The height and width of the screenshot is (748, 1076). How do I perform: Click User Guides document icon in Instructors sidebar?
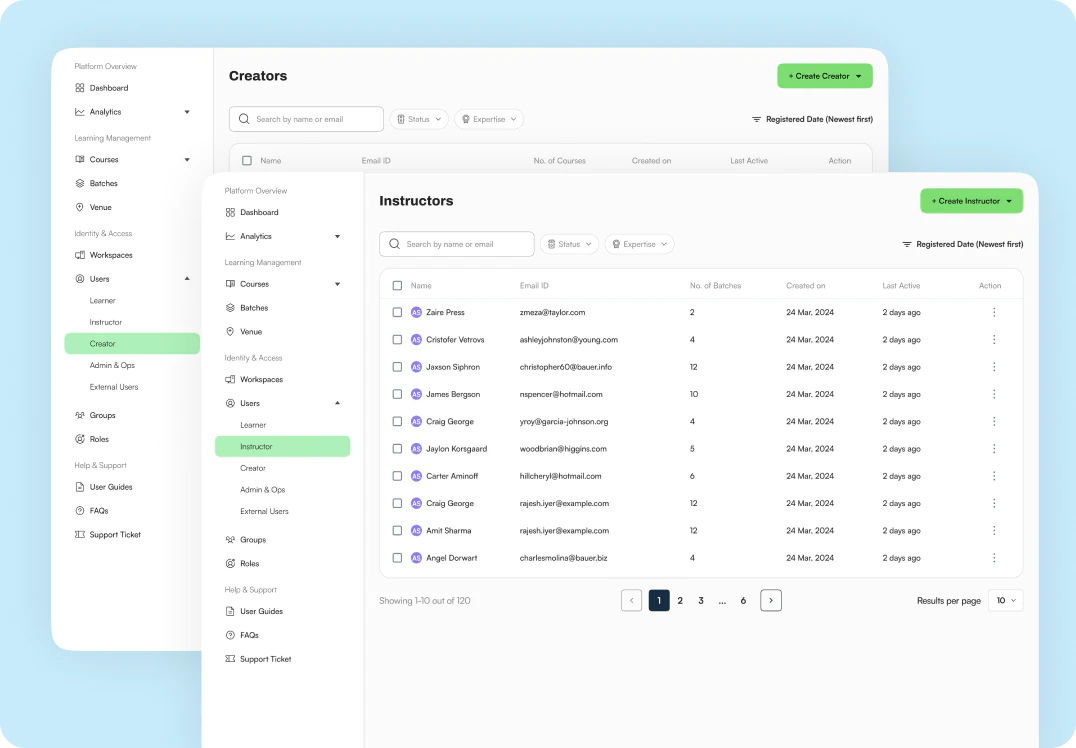click(231, 611)
